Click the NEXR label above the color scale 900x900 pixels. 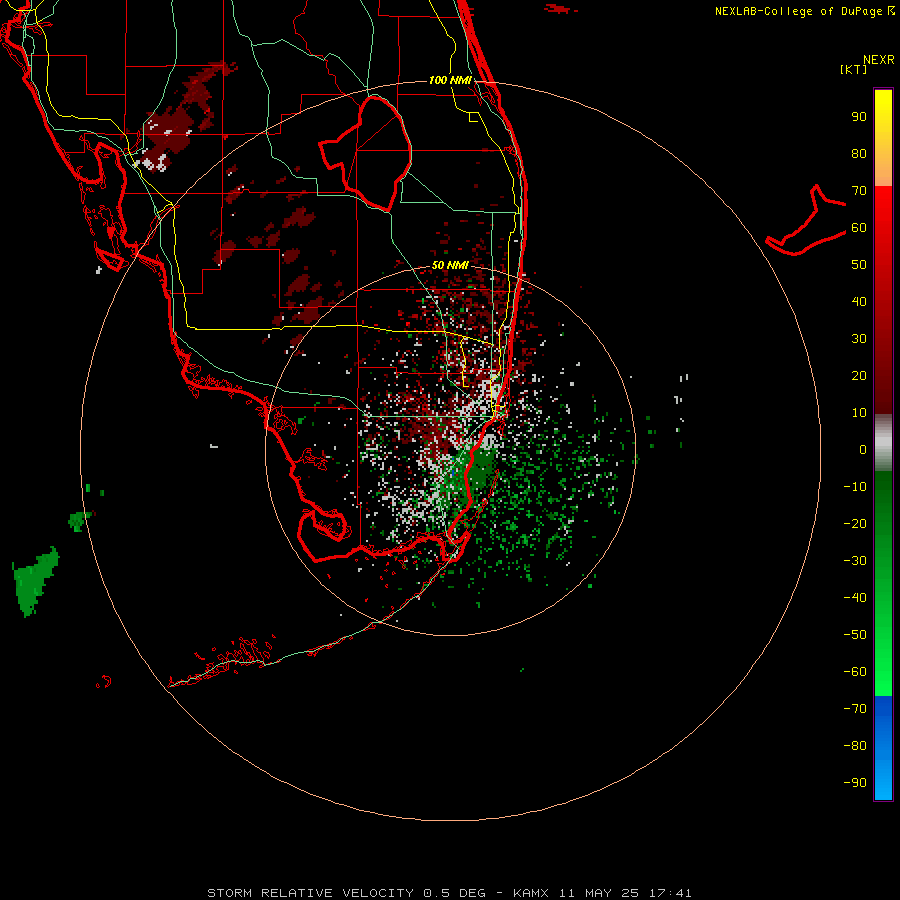(x=879, y=60)
